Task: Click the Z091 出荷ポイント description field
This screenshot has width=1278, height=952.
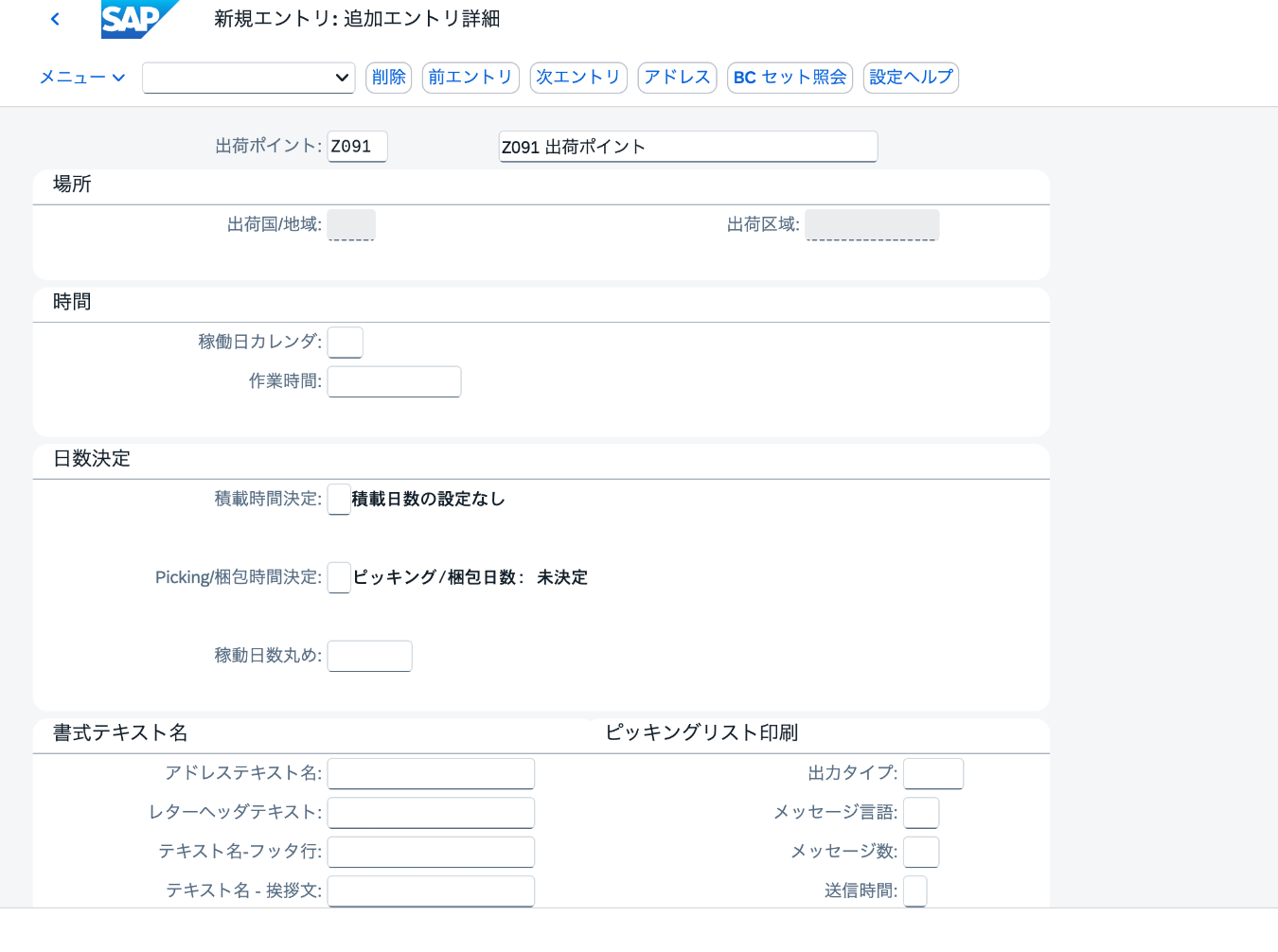Action: tap(688, 147)
